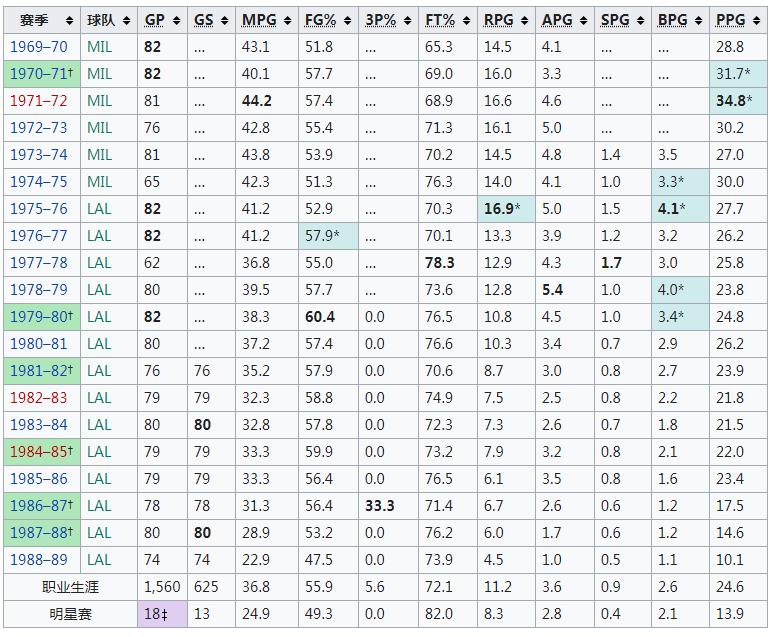Open the red 1971–72 season link
The height and width of the screenshot is (637, 775).
click(x=39, y=101)
